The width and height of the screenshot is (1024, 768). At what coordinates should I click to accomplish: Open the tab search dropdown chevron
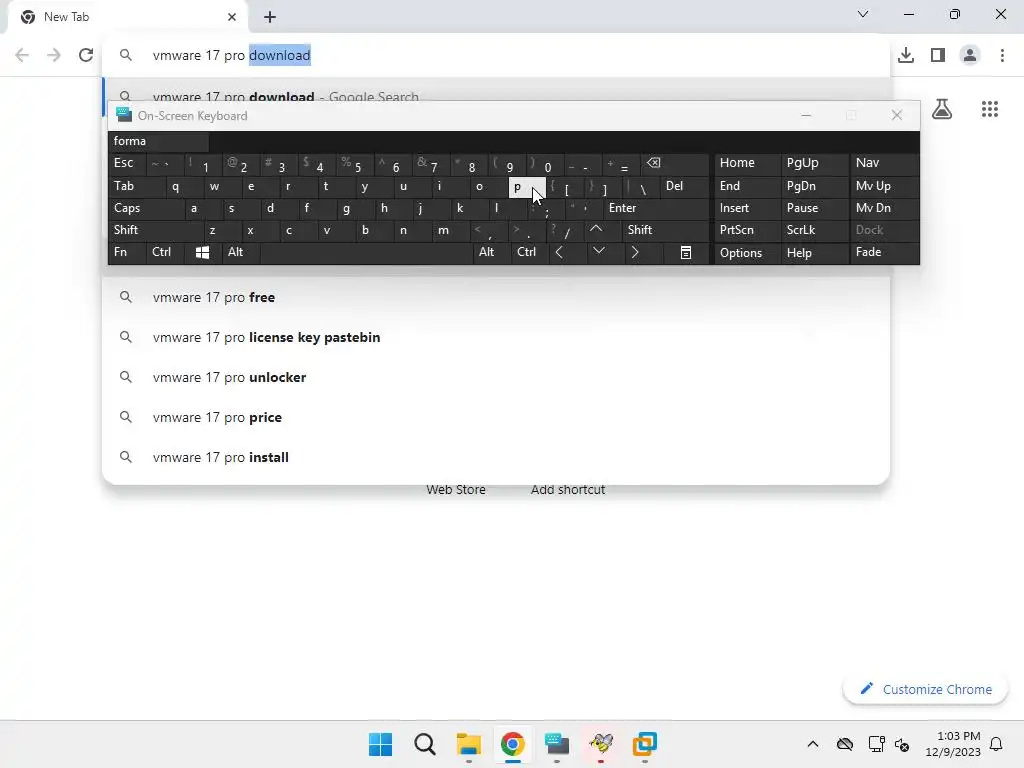(x=862, y=14)
